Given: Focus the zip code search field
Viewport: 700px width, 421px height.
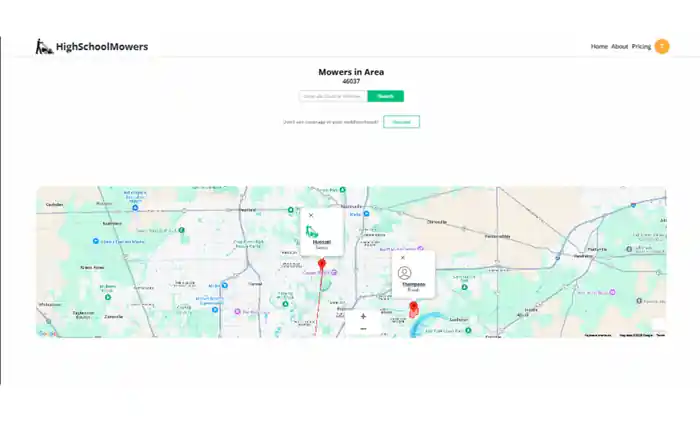Looking at the screenshot, I should pos(333,96).
